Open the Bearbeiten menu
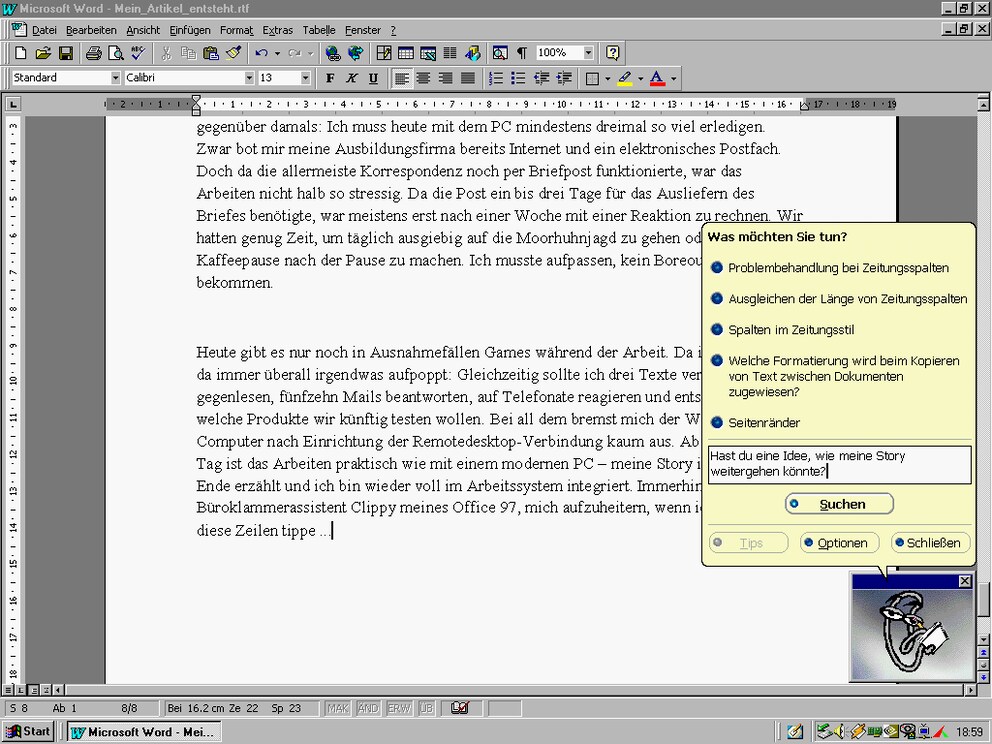Viewport: 992px width, 744px height. click(91, 30)
